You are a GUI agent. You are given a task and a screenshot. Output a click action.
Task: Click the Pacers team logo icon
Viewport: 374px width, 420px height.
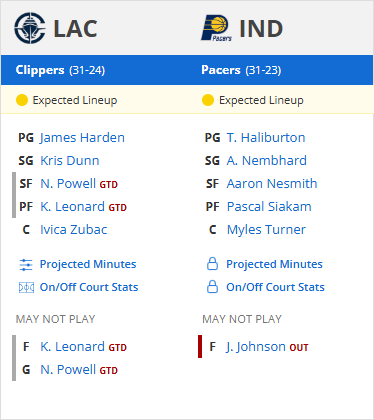pos(216,28)
